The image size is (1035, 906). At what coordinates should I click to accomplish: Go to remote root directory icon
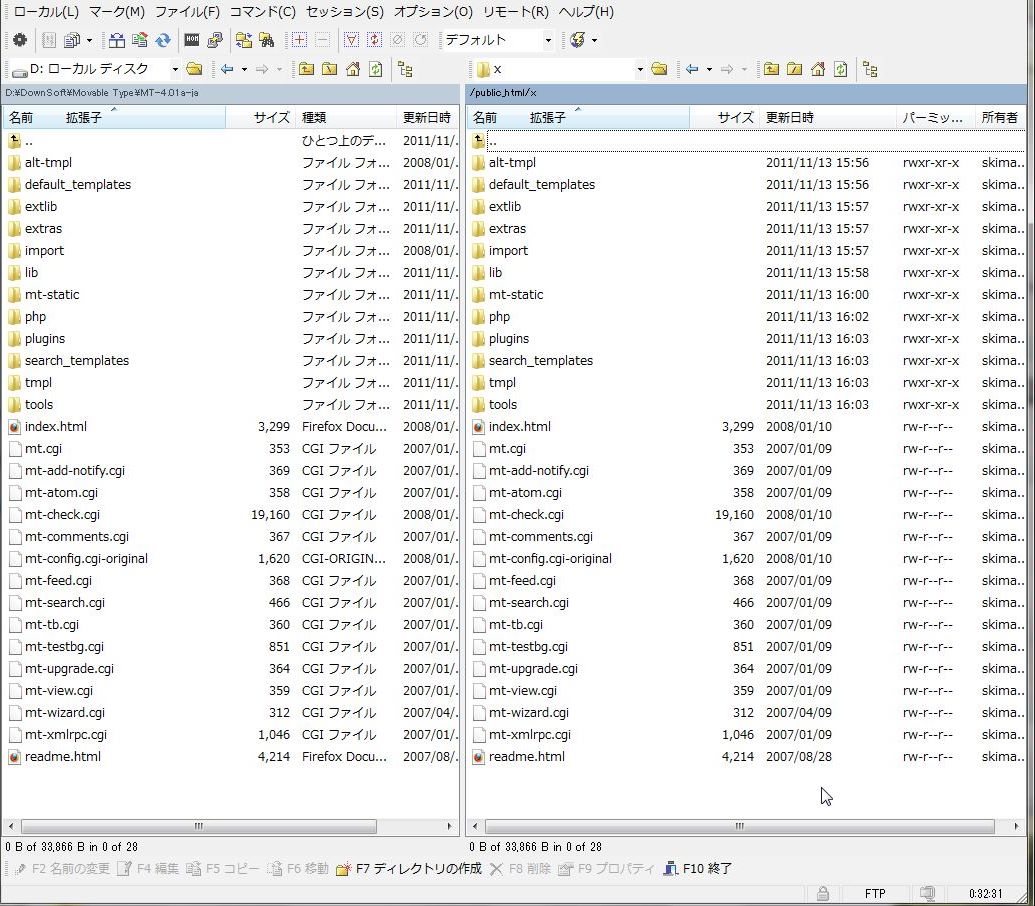pyautogui.click(x=794, y=69)
